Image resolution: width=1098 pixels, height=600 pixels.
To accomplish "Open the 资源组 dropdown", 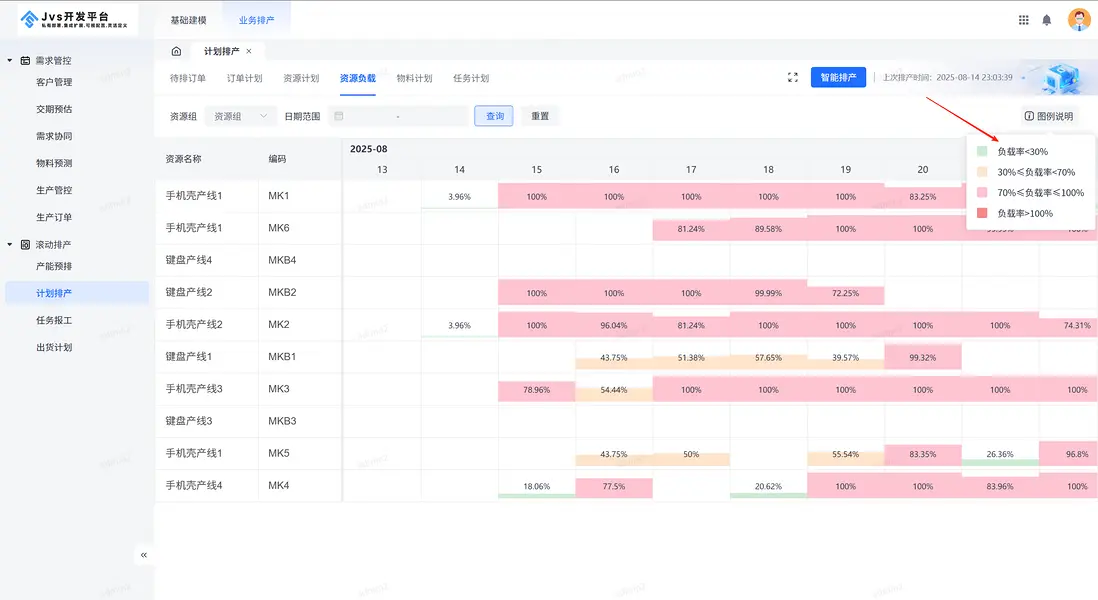I will [x=240, y=116].
